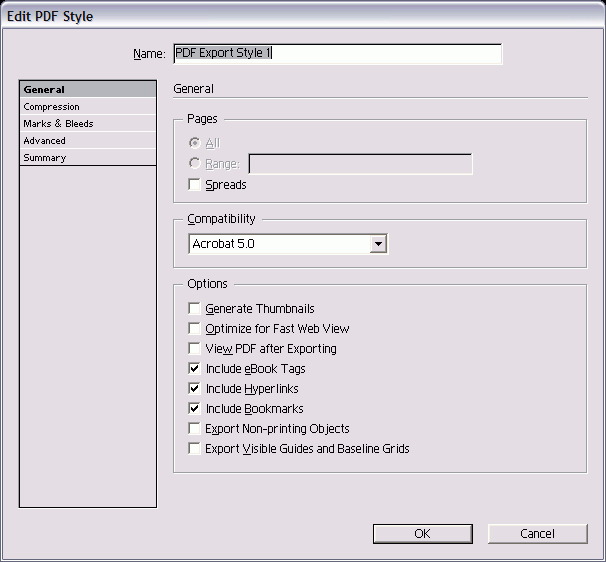Screen dimensions: 606x562
Task: Click the Acrobat 5.0 combo box
Action: coord(278,244)
